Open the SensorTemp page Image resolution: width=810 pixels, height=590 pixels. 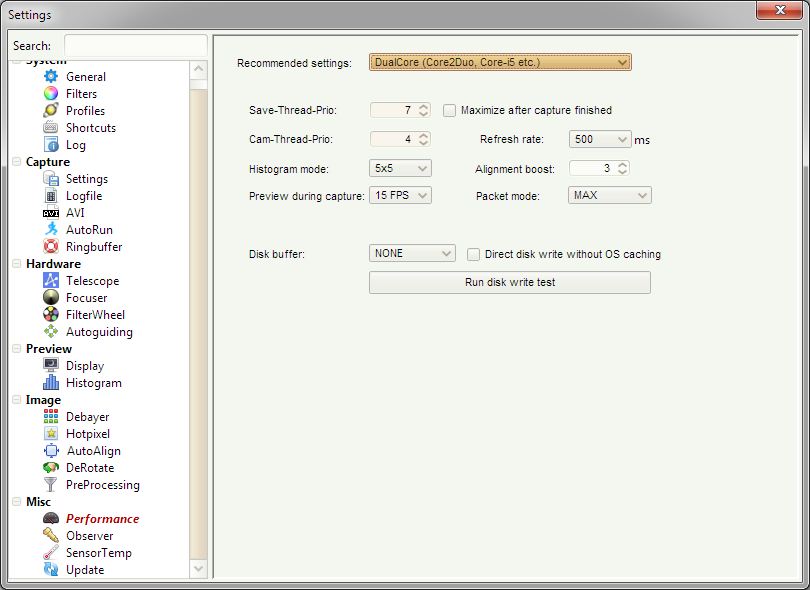[x=99, y=553]
